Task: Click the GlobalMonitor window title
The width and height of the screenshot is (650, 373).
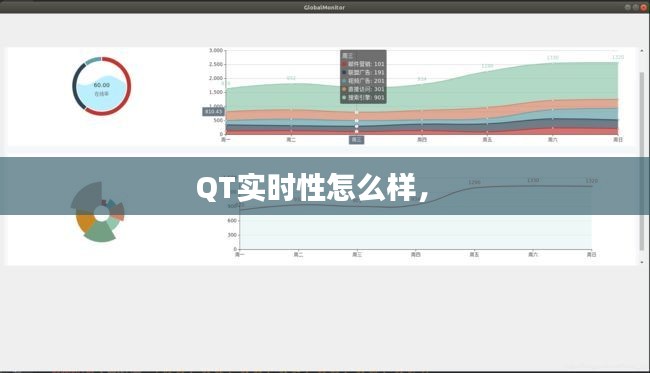Action: pos(324,7)
